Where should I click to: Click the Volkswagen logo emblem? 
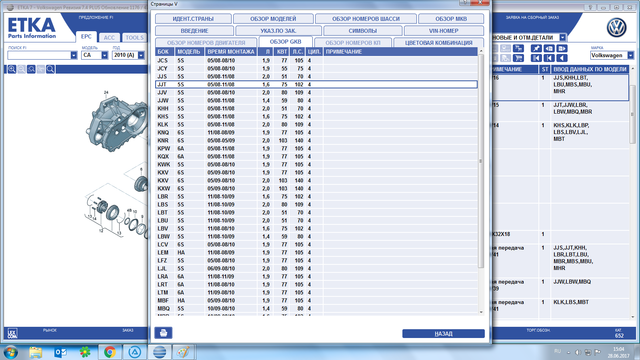coord(616,28)
